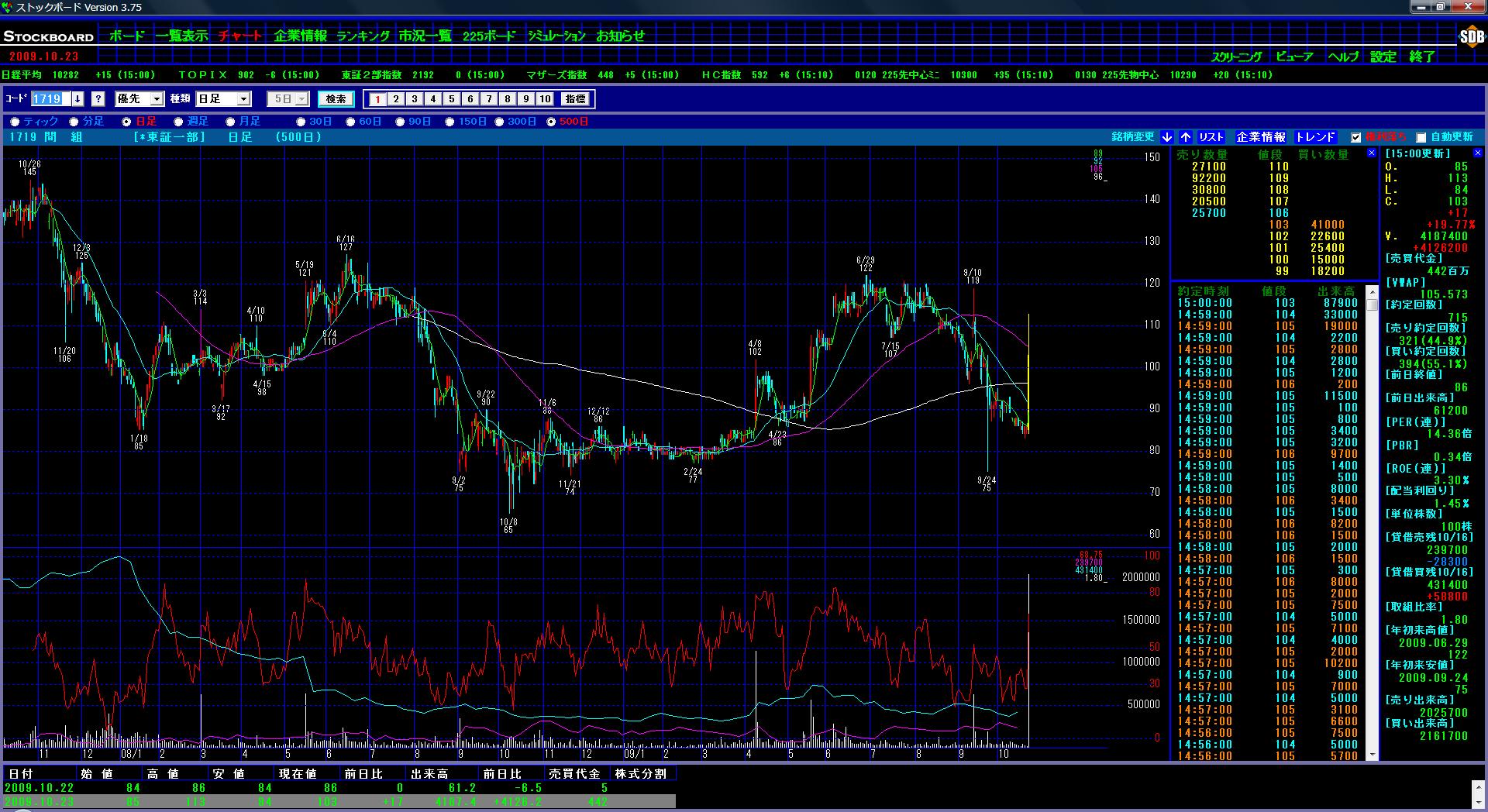Click the SDB logo icon
Image resolution: width=1488 pixels, height=812 pixels.
(x=1471, y=36)
